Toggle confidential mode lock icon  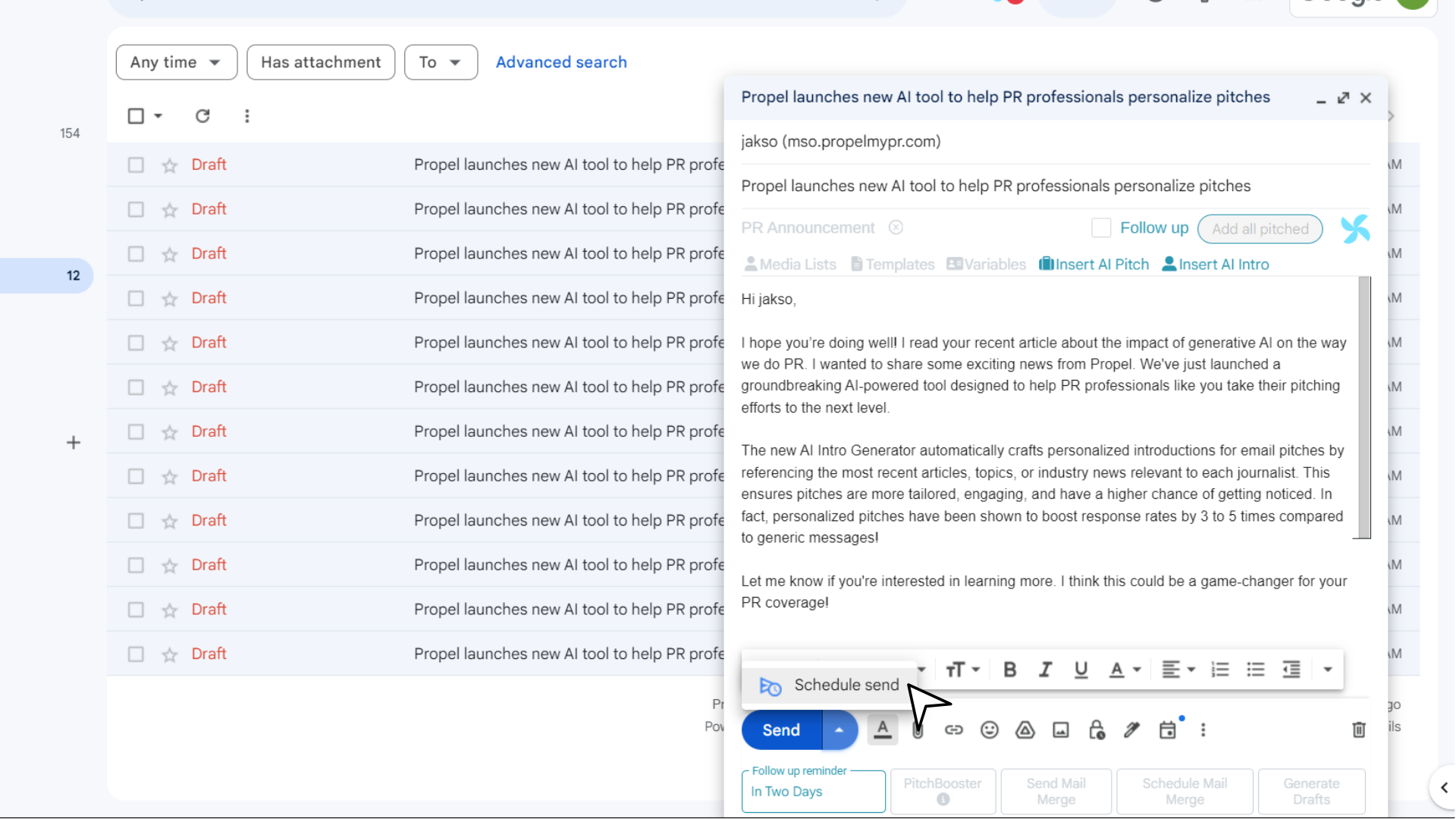coord(1097,730)
